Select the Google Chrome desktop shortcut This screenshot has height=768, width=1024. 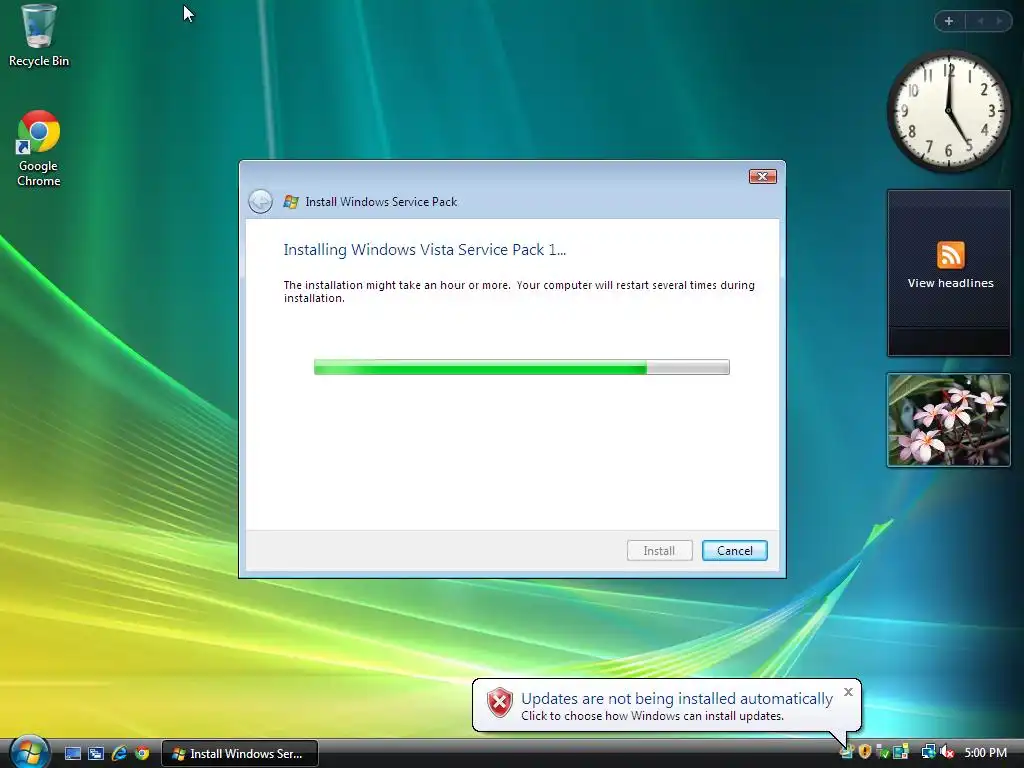click(x=38, y=149)
